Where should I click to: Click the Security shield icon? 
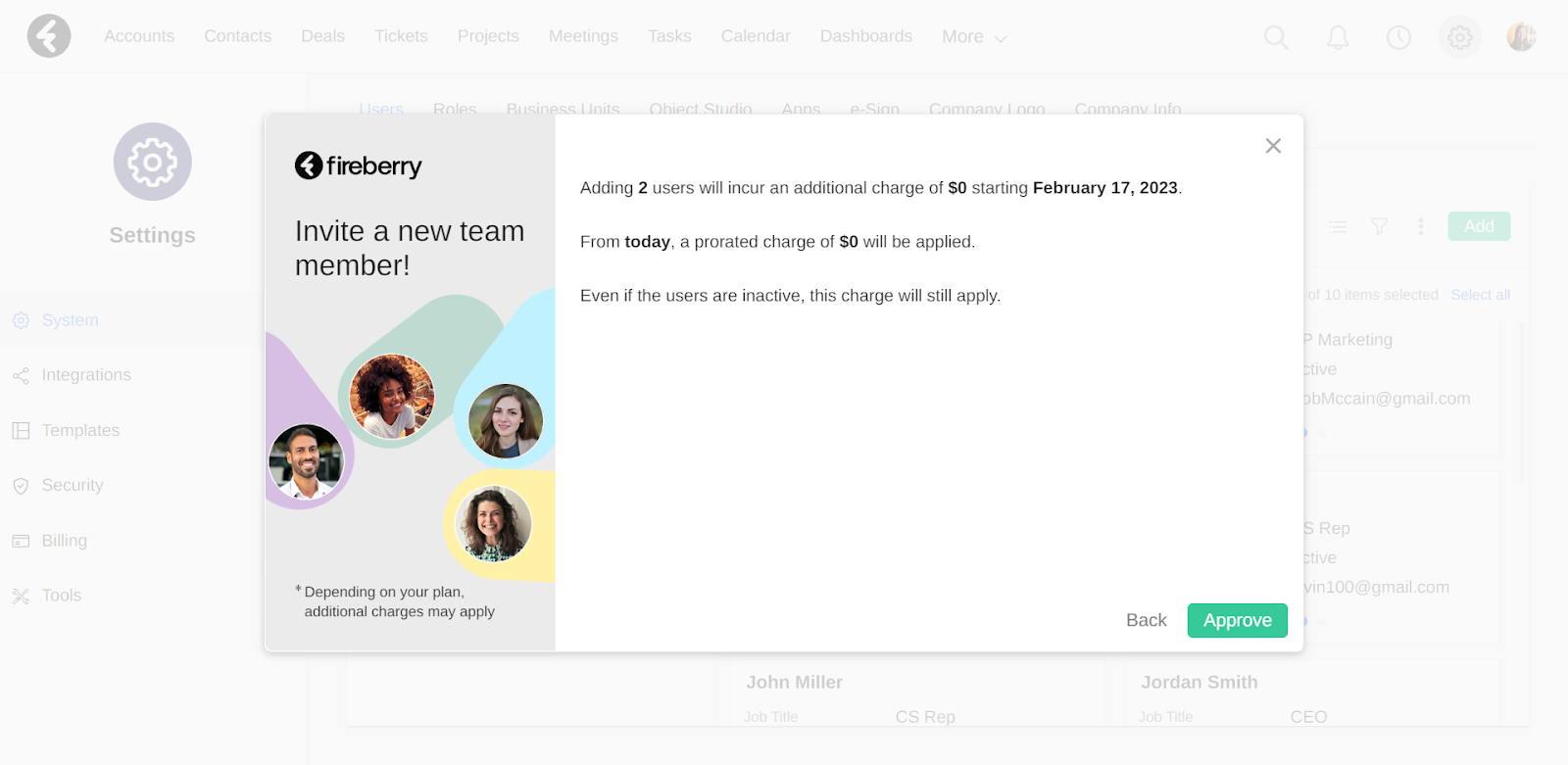[x=21, y=486]
